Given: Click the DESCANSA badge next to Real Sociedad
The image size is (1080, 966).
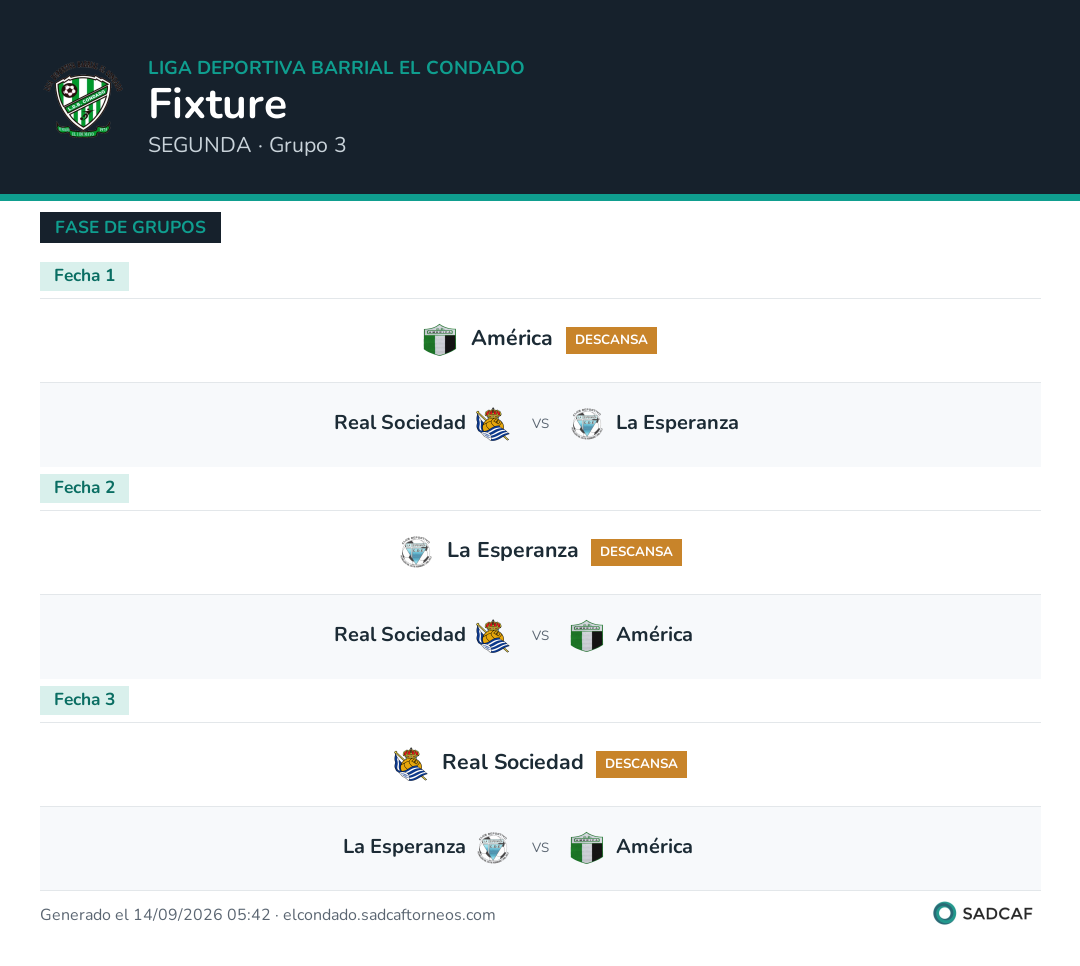Looking at the screenshot, I should coord(641,764).
